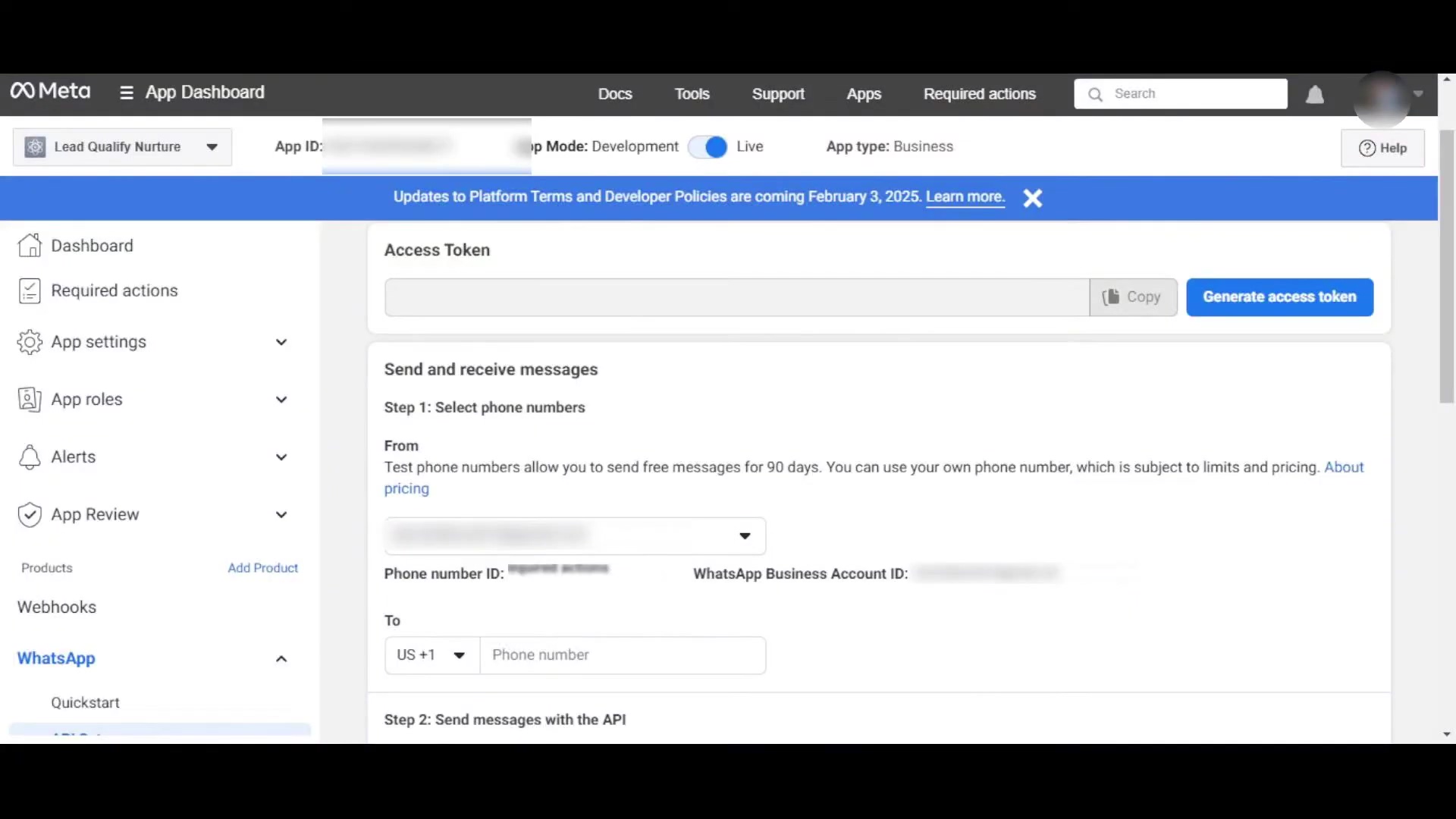Collapse the WhatsApp product section
Image resolution: width=1456 pixels, height=819 pixels.
(281, 658)
